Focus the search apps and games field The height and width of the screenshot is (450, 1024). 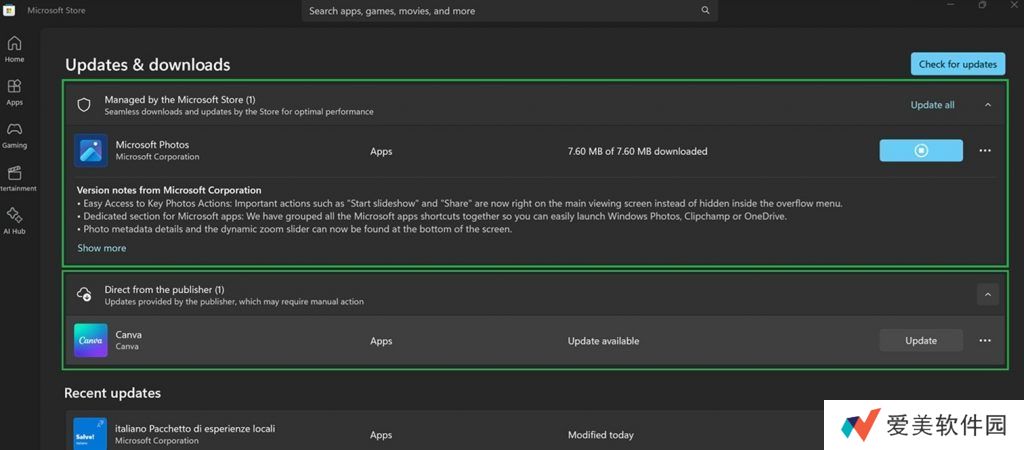tap(500, 11)
